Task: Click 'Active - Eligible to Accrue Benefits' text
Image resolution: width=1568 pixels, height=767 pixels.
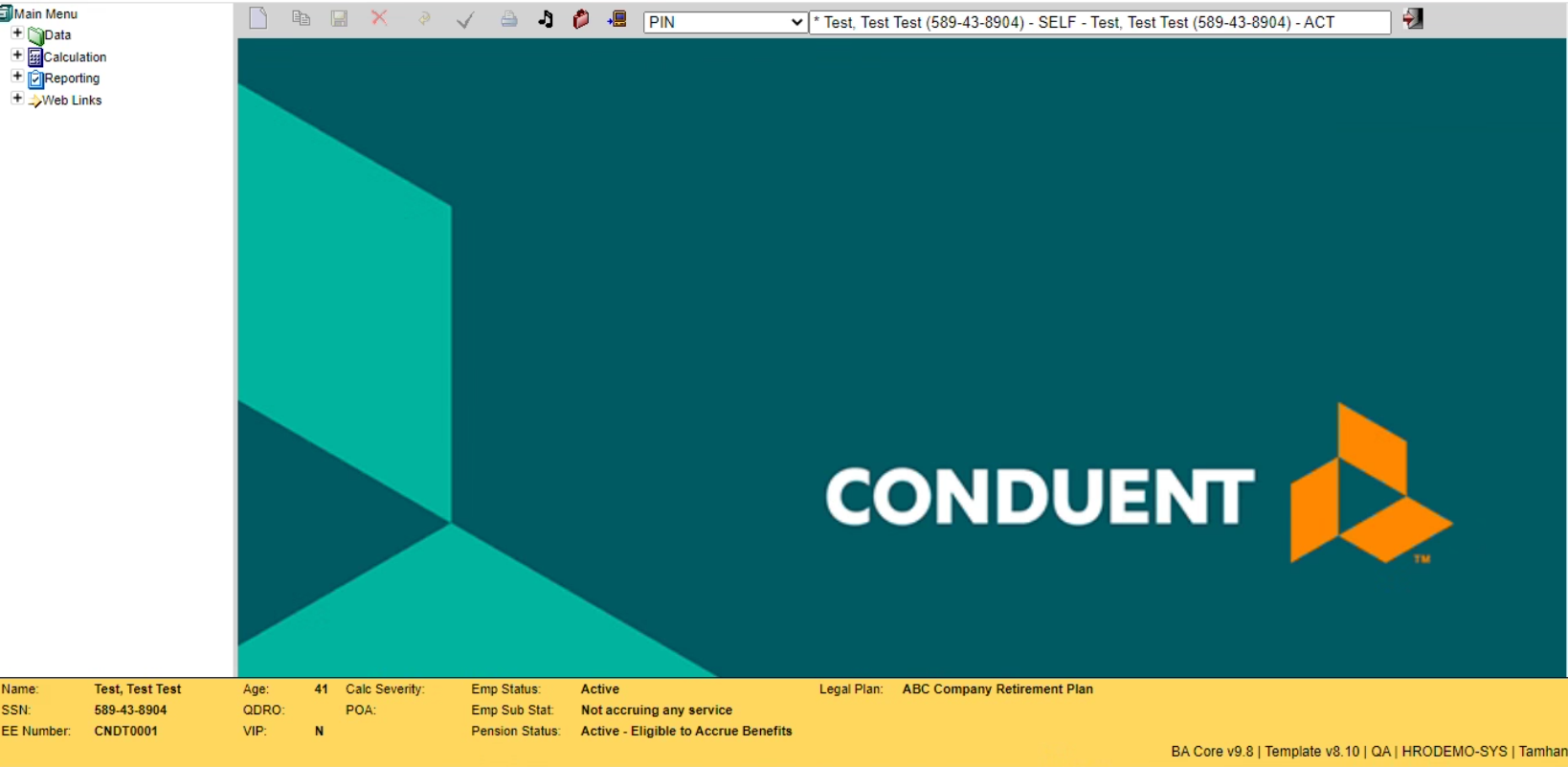Action: 686,731
